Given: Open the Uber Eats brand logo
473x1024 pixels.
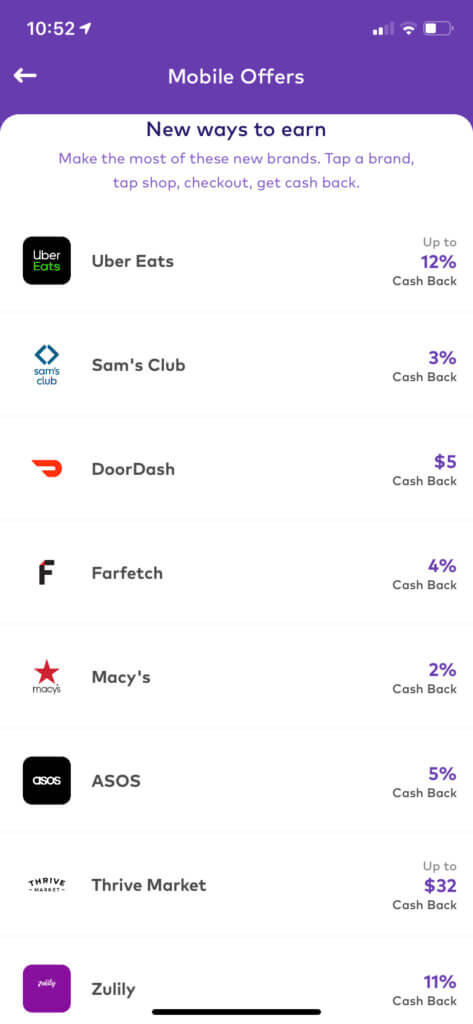Looking at the screenshot, I should coord(46,261).
